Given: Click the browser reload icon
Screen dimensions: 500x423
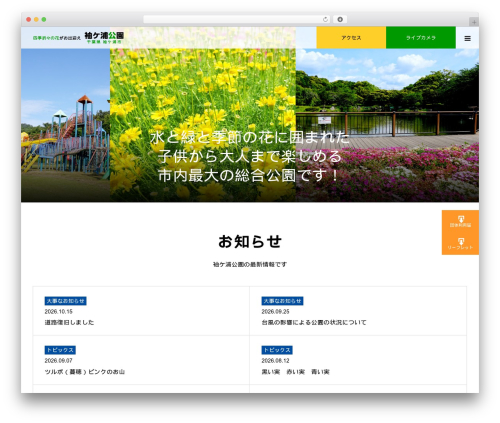Looking at the screenshot, I should point(325,19).
